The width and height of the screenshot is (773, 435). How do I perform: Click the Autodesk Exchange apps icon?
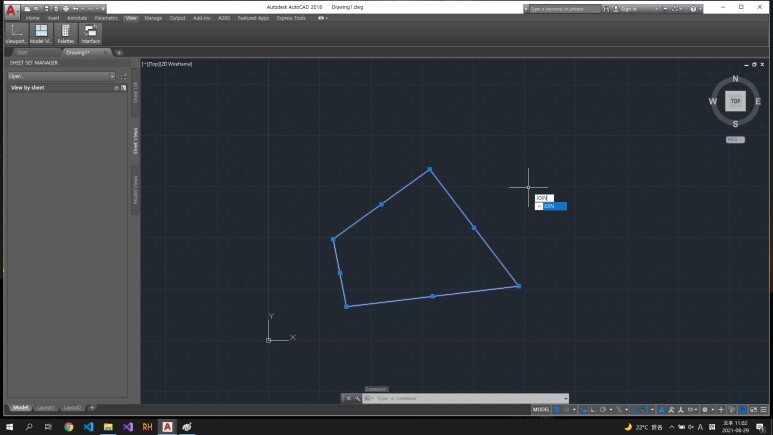(x=665, y=9)
